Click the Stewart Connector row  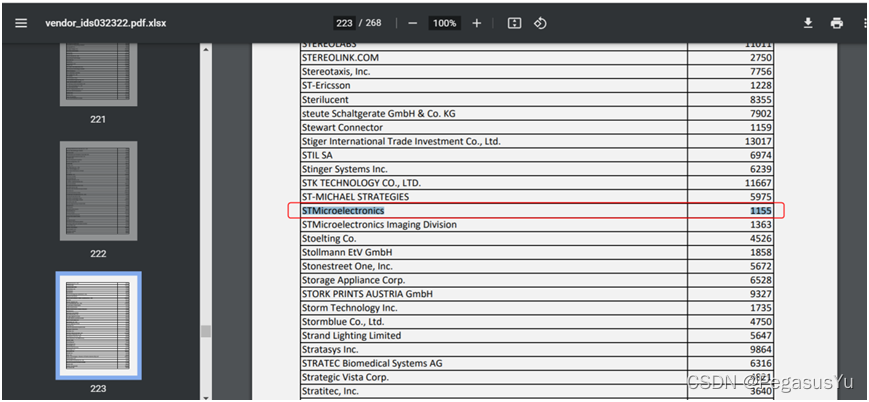click(536, 127)
